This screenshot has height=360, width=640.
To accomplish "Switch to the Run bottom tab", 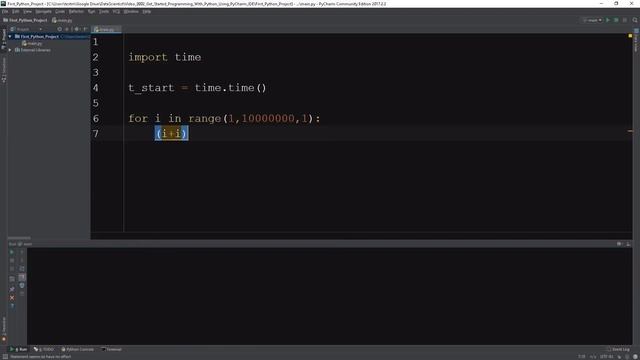I will pos(19,349).
